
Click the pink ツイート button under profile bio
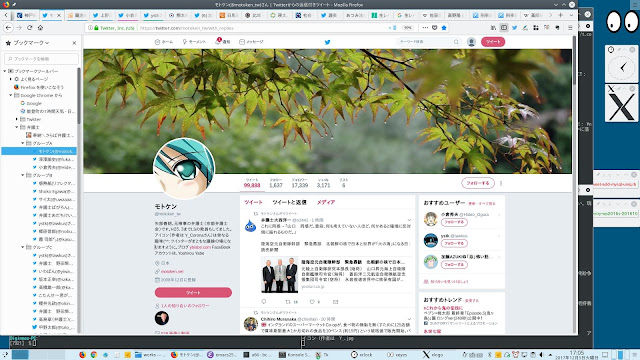[x=193, y=292]
